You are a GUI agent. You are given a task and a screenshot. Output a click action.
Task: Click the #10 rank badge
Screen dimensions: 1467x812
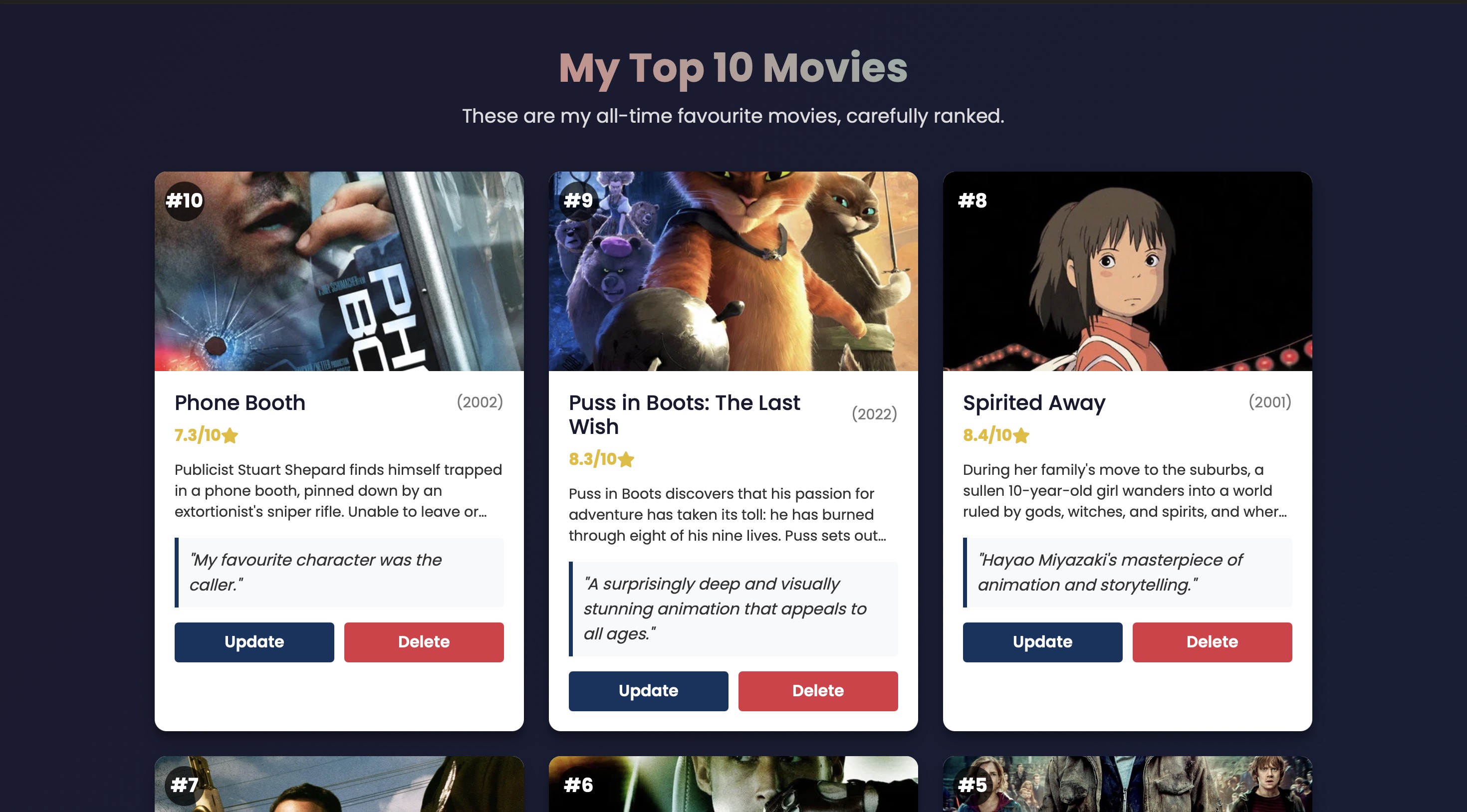pyautogui.click(x=184, y=201)
